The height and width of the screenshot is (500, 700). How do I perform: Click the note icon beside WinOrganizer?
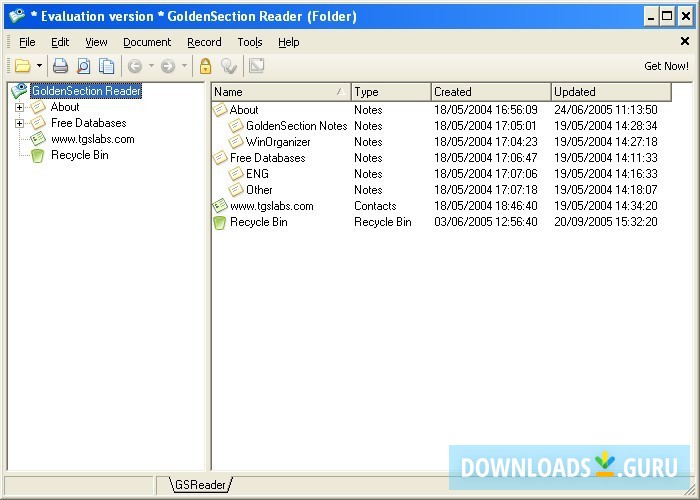[236, 142]
